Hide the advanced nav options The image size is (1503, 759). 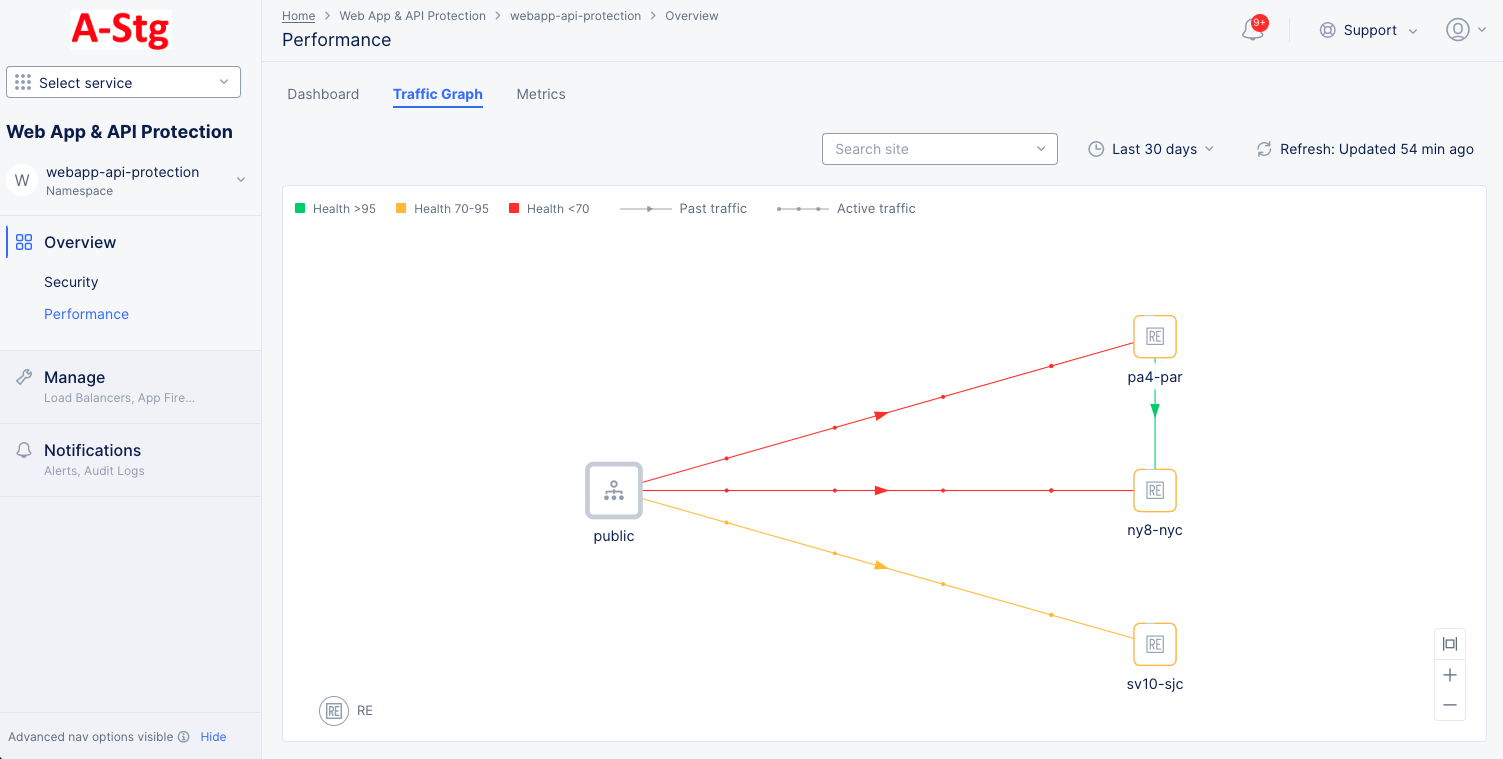213,737
